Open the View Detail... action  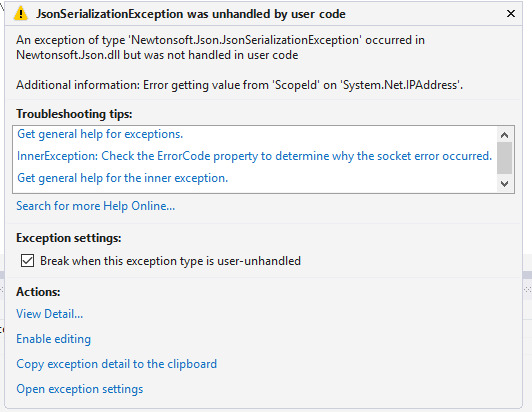[50, 314]
